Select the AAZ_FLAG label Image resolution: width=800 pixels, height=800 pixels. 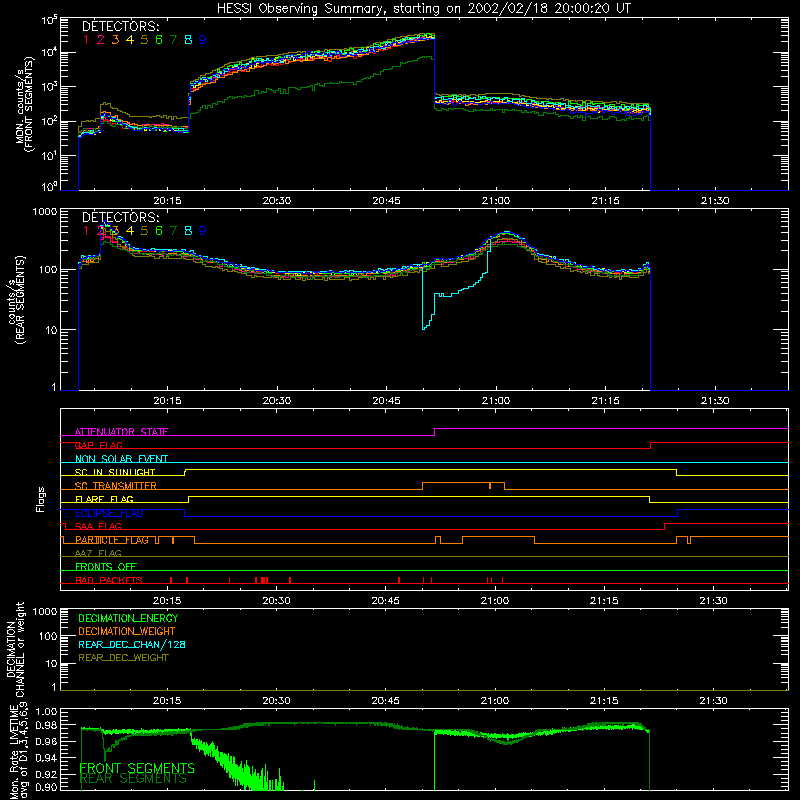point(98,553)
